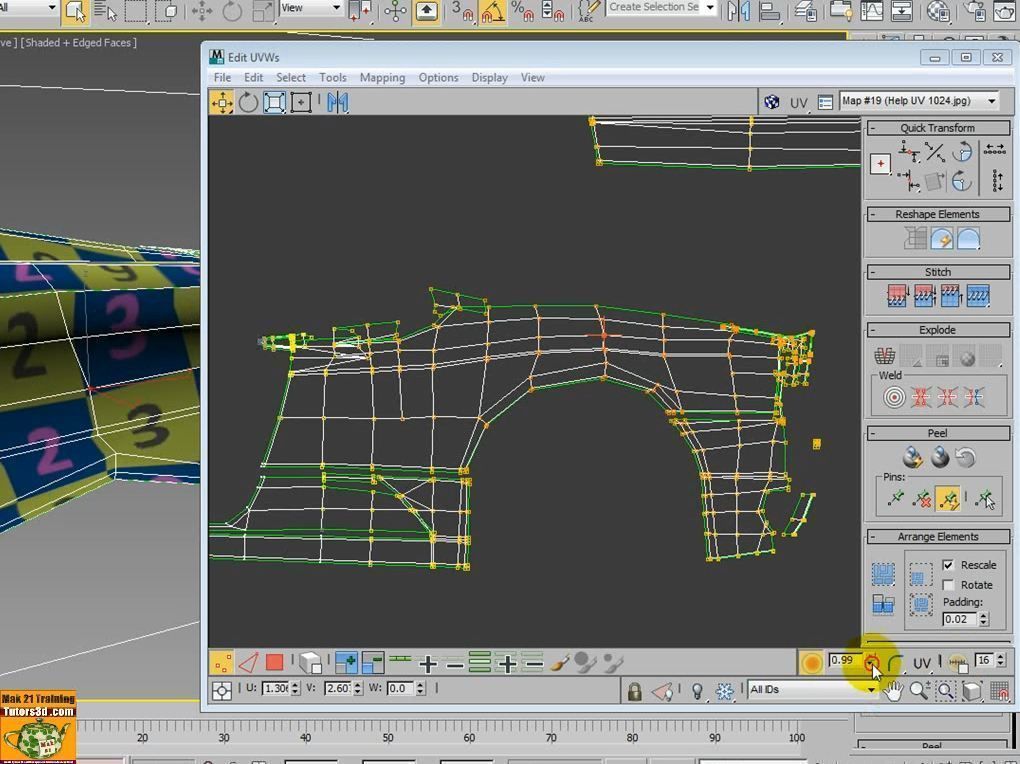1020x764 pixels.
Task: Click the UV plane button near texture dropdown
Action: pos(799,103)
